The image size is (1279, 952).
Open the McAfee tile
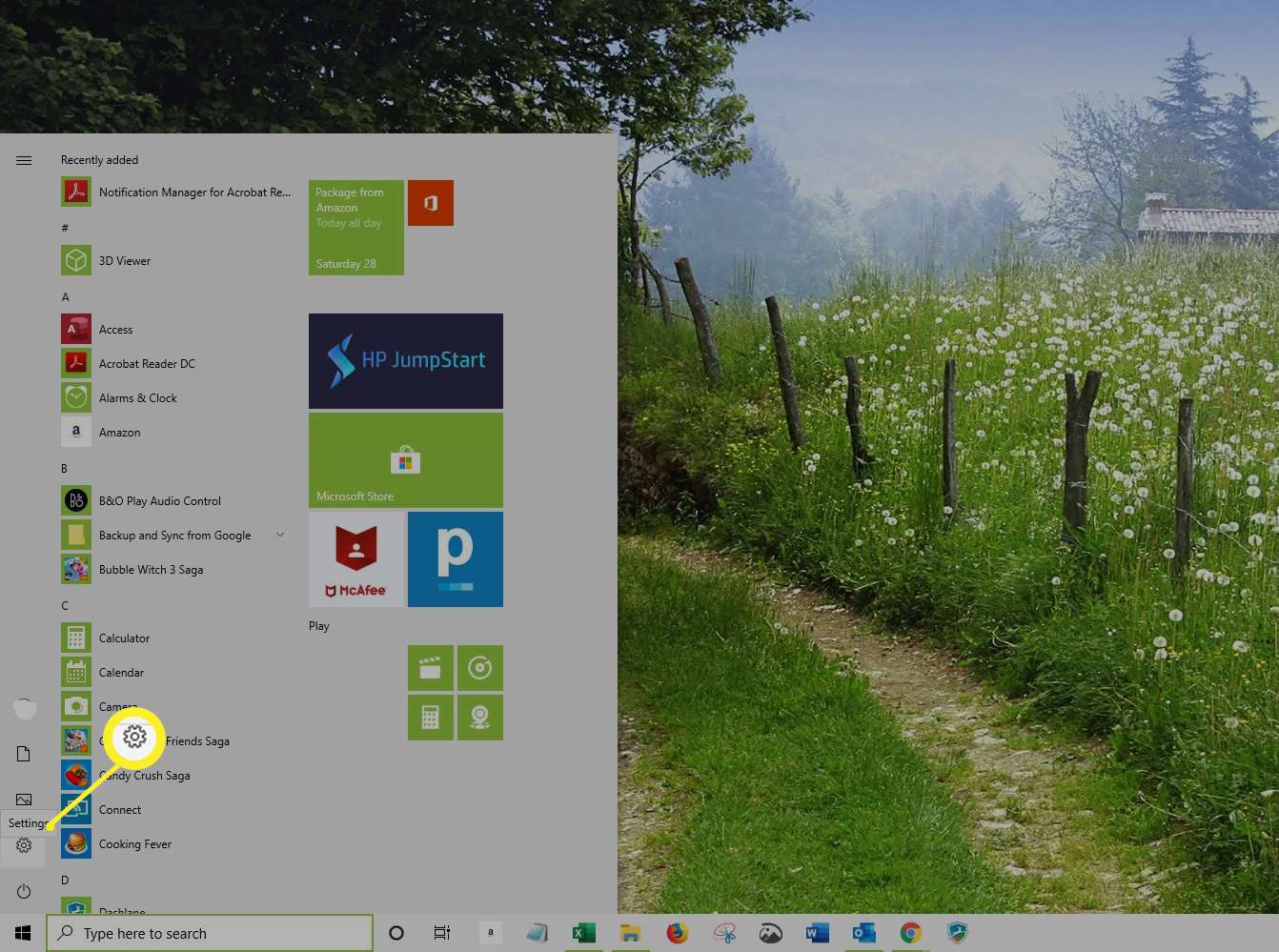[356, 559]
